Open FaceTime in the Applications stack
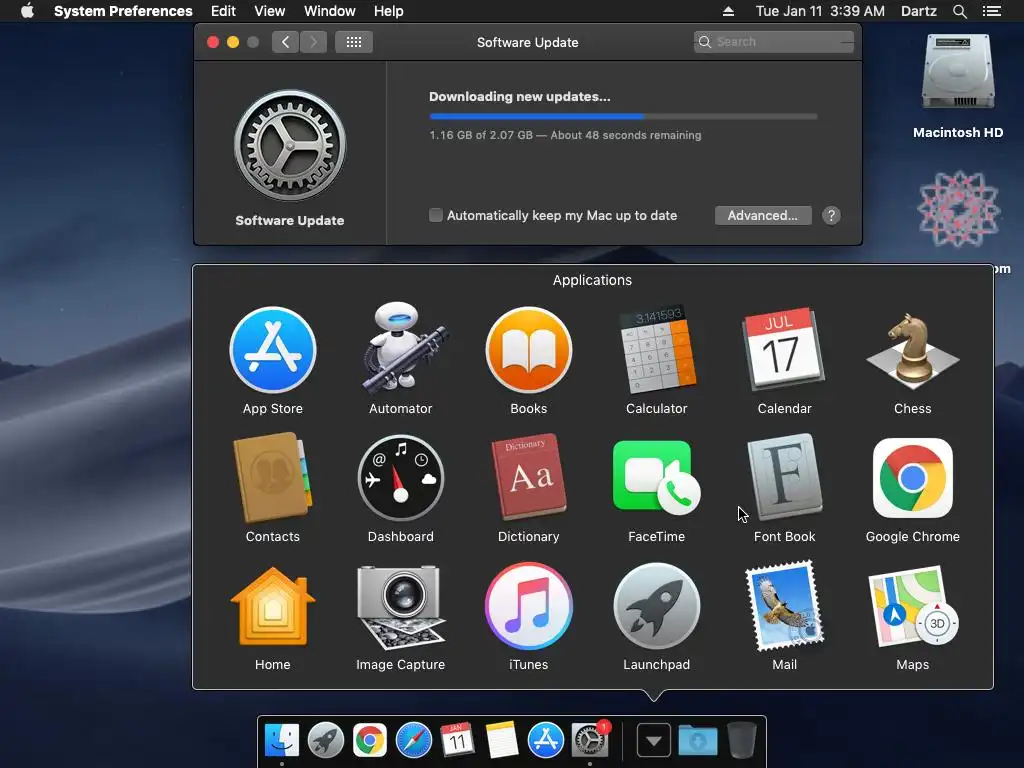The image size is (1024, 768). (656, 477)
